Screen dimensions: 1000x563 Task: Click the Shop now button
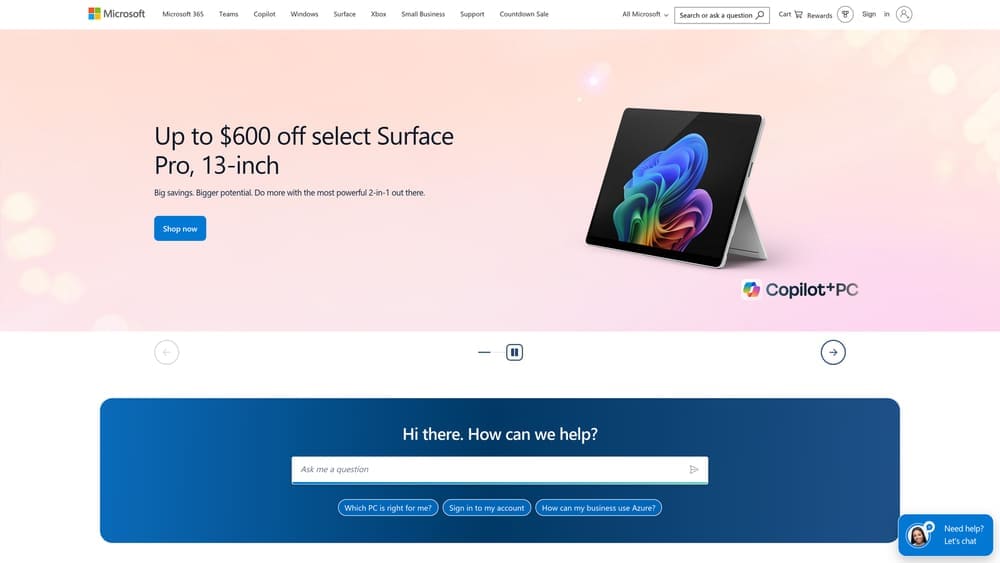(180, 228)
